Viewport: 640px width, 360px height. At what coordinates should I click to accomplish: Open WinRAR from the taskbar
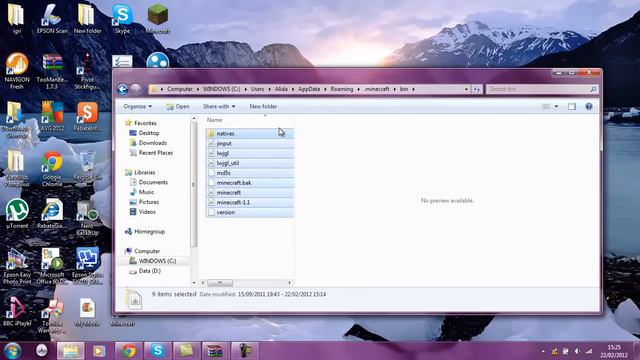tap(215, 351)
